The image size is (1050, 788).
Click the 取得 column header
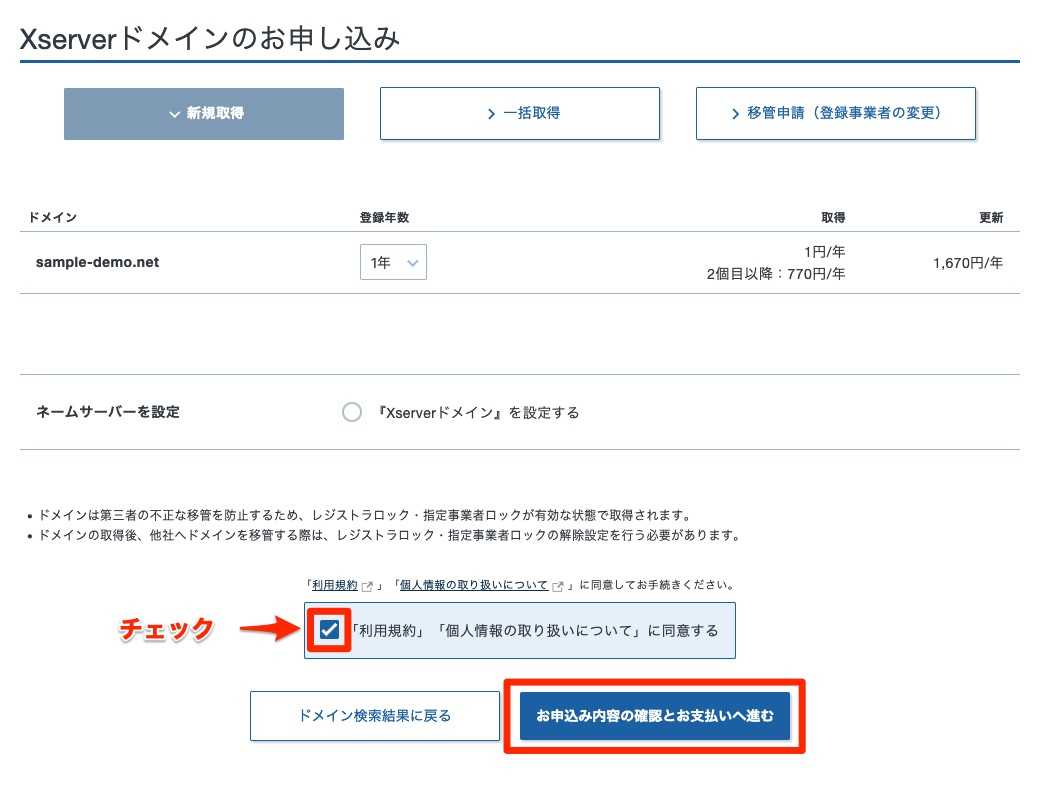tap(833, 218)
